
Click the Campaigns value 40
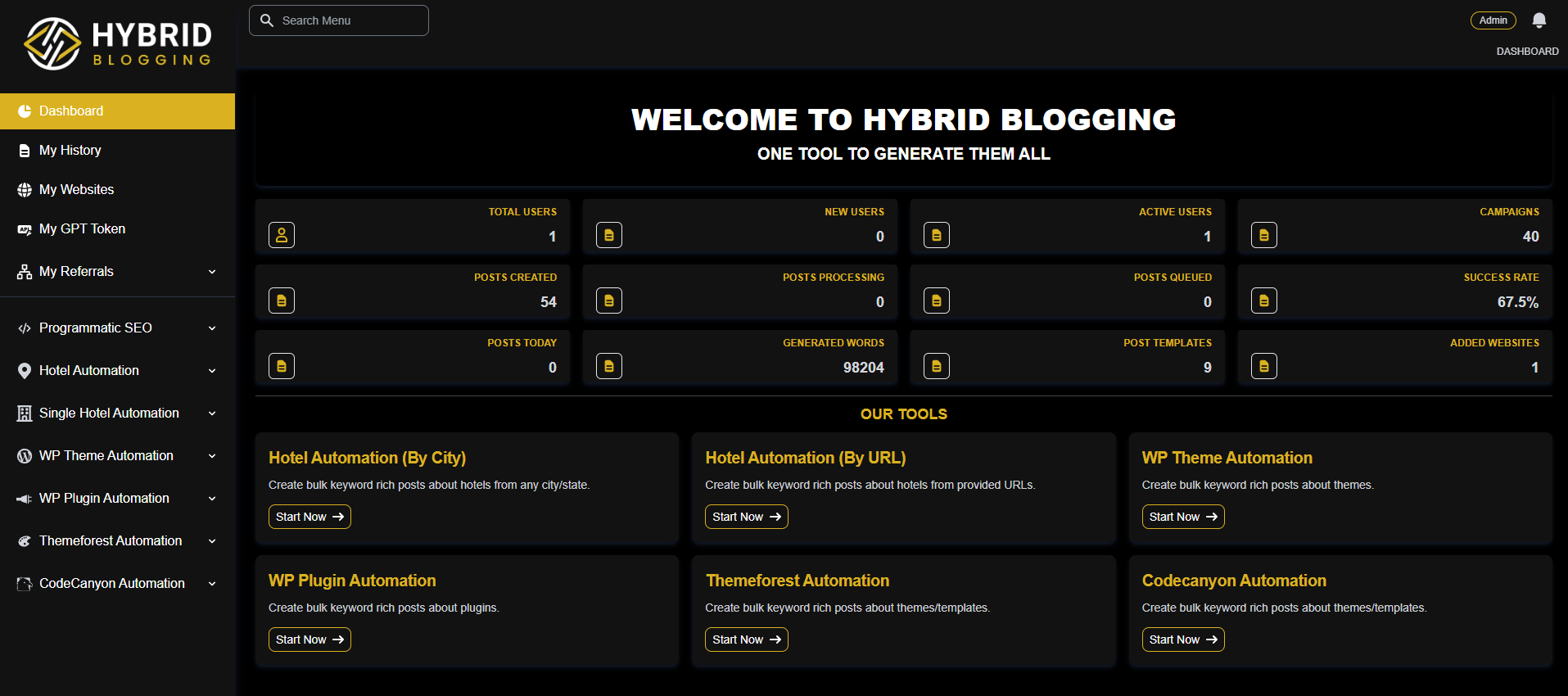tap(1531, 237)
